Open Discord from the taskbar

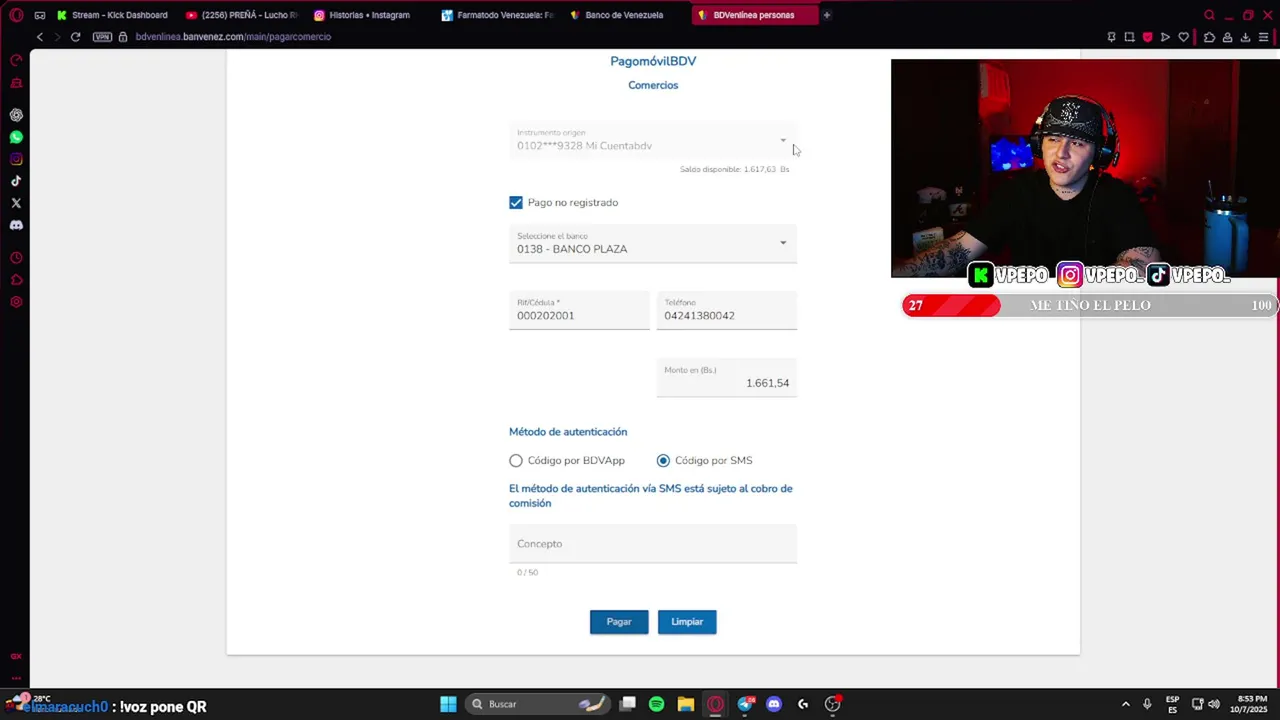(x=773, y=704)
